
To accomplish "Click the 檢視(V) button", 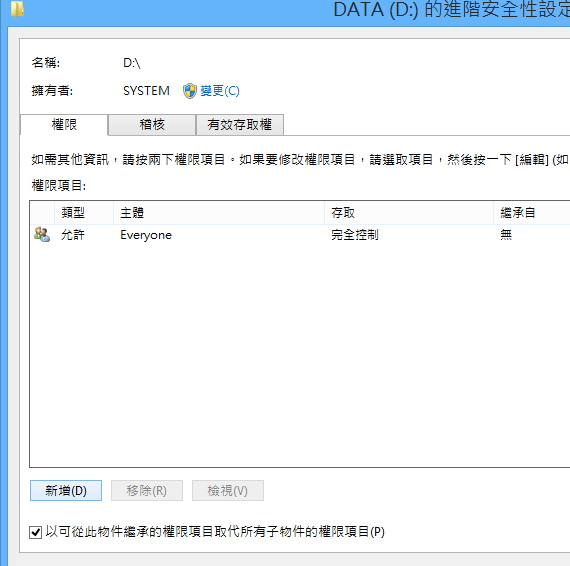I will click(228, 491).
